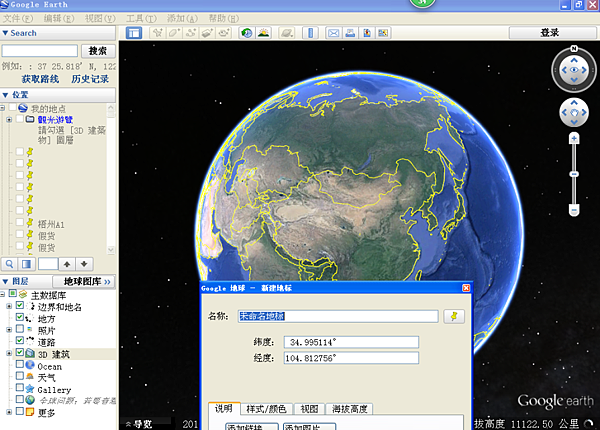Screen dimensions: 600x430
Task: Toggle sunlight across the landscape icon
Action: point(264,33)
